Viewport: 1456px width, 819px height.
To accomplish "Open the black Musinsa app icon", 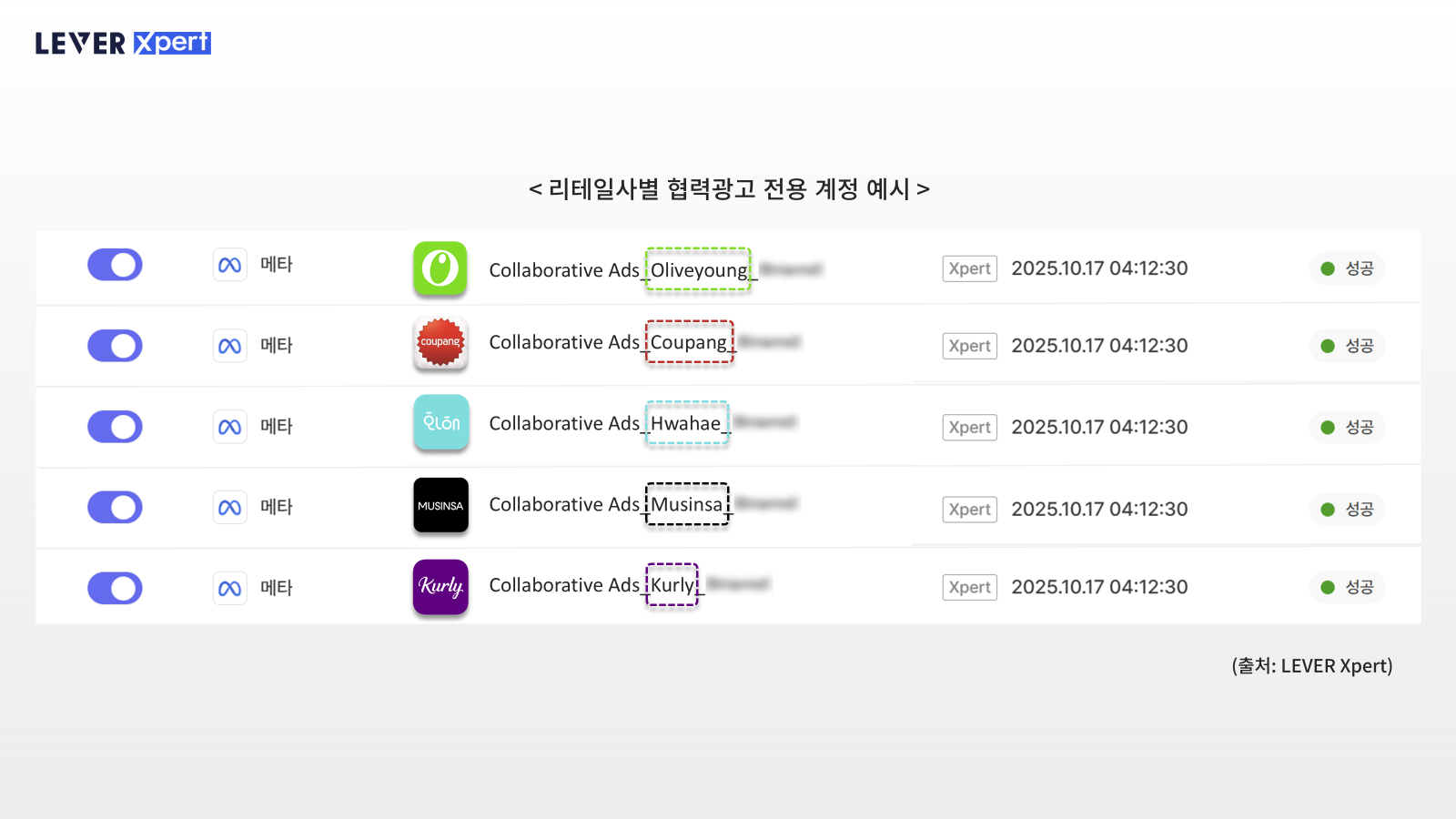I will (x=440, y=505).
